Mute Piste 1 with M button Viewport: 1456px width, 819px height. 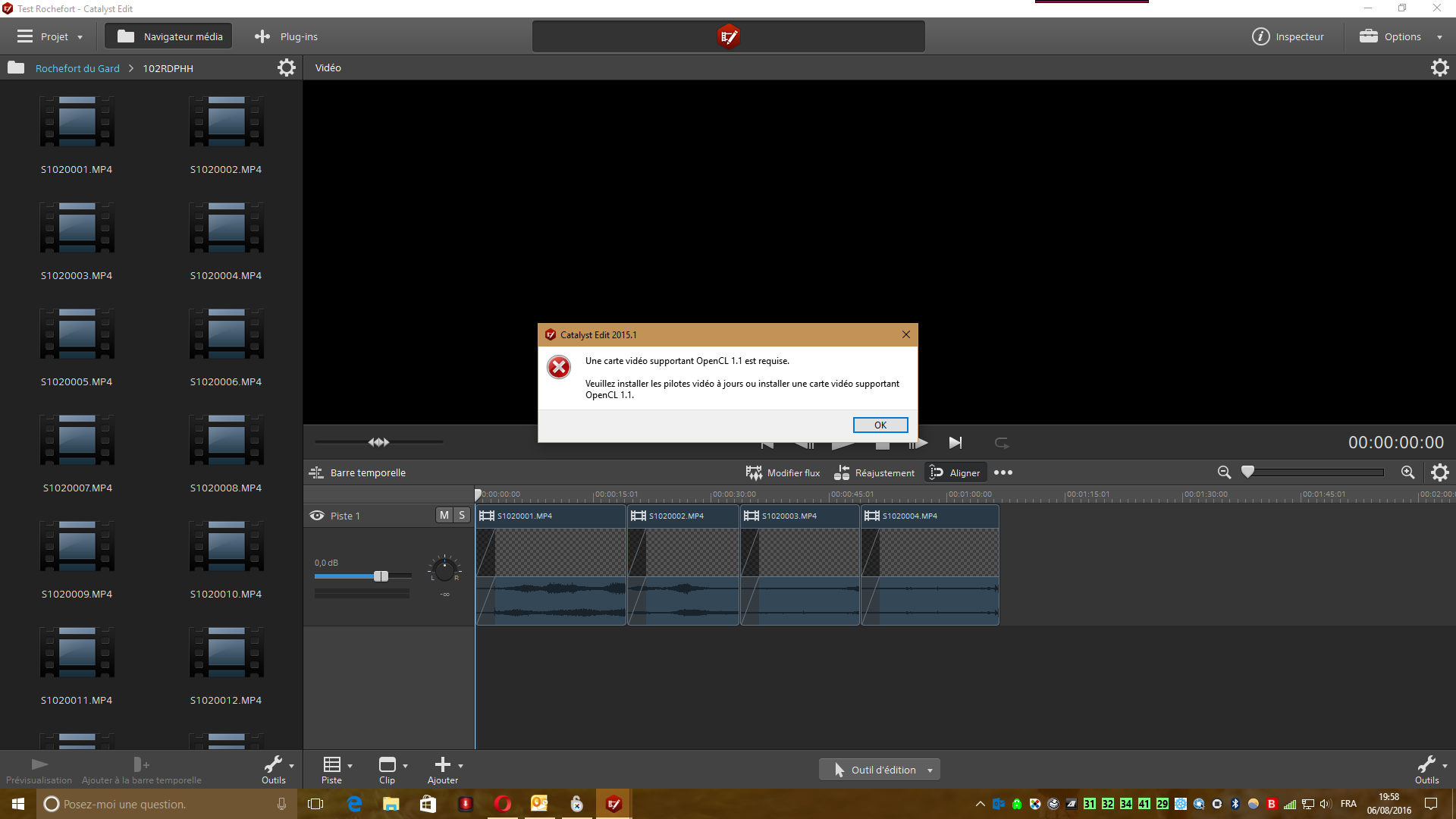444,515
